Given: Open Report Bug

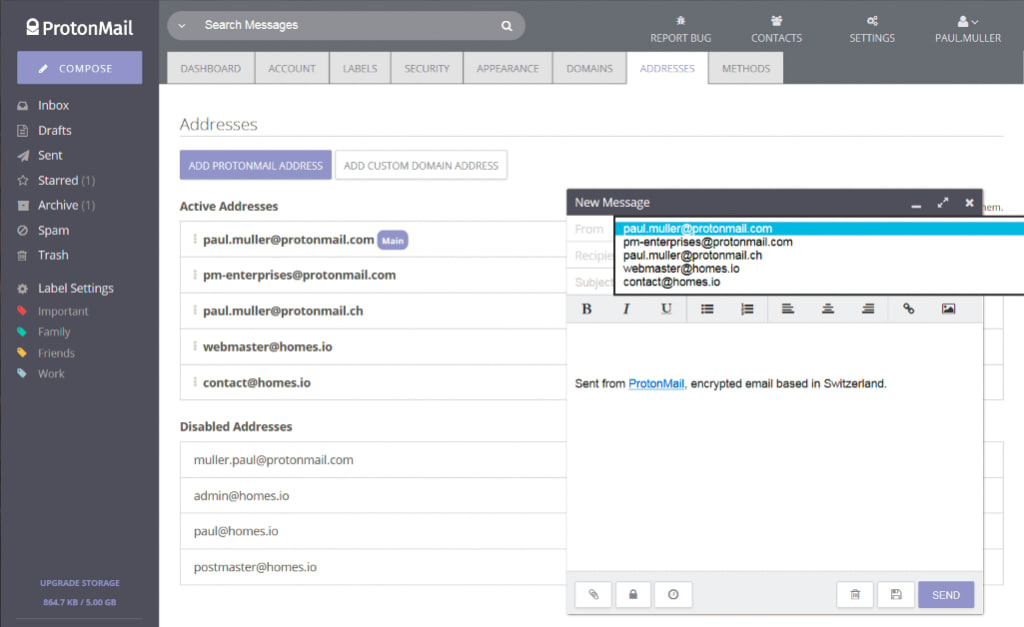Looking at the screenshot, I should click(x=680, y=30).
